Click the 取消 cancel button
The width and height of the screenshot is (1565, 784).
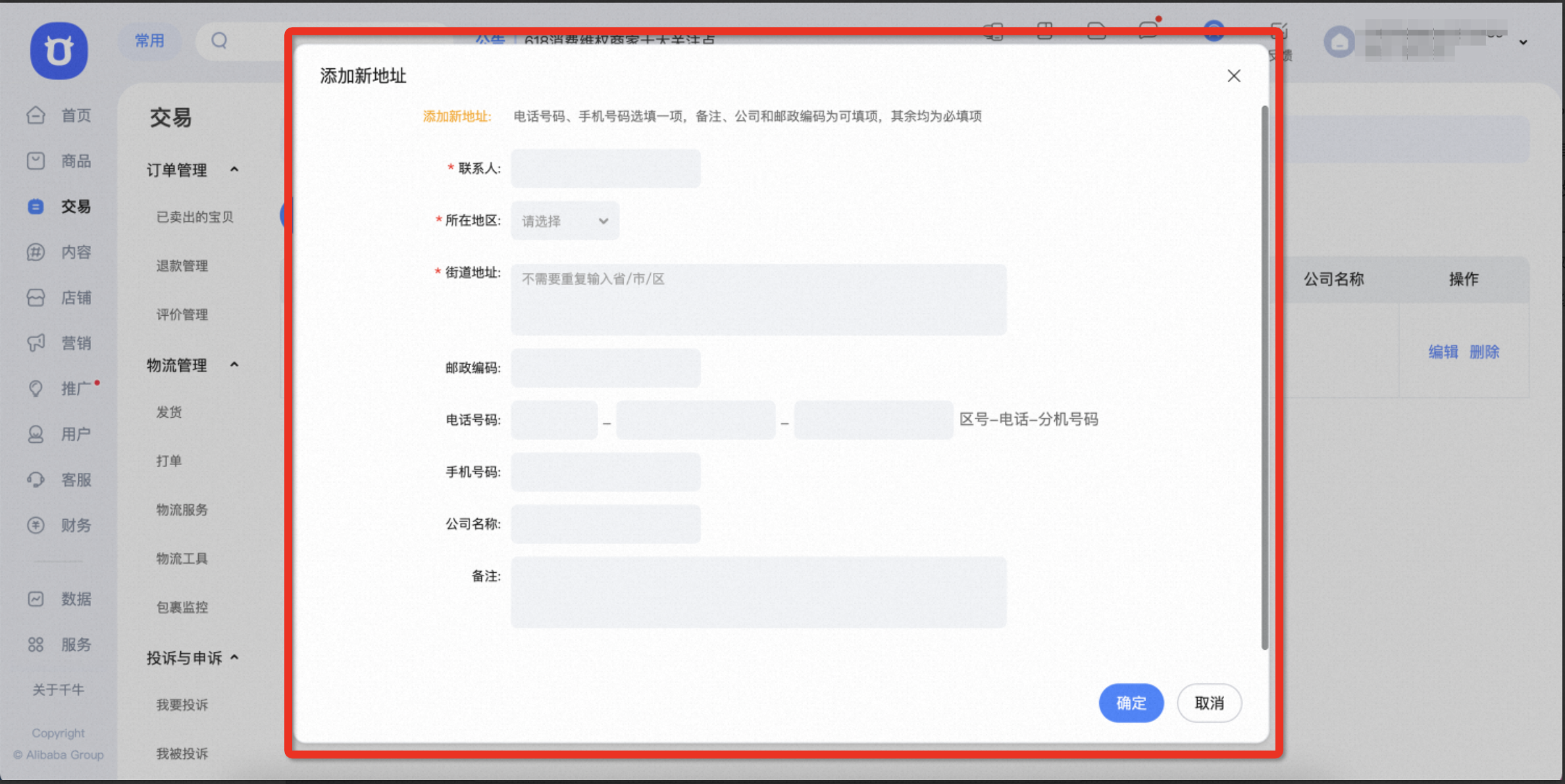coord(1209,703)
